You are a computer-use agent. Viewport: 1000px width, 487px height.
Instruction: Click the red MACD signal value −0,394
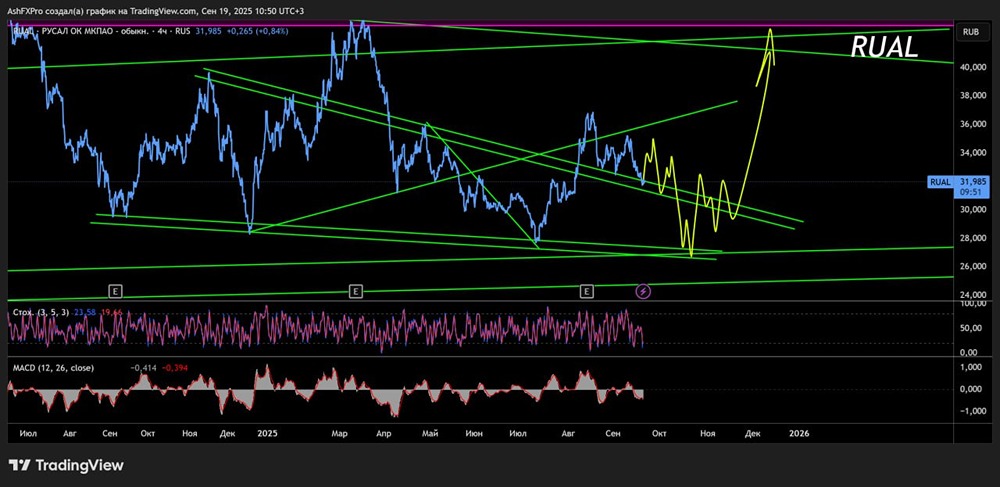174,368
